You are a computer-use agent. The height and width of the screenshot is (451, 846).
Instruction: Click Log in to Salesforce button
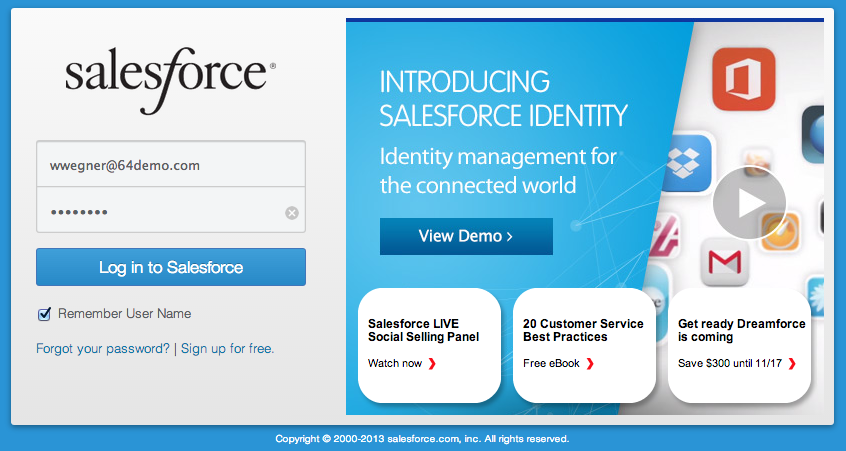coord(171,267)
